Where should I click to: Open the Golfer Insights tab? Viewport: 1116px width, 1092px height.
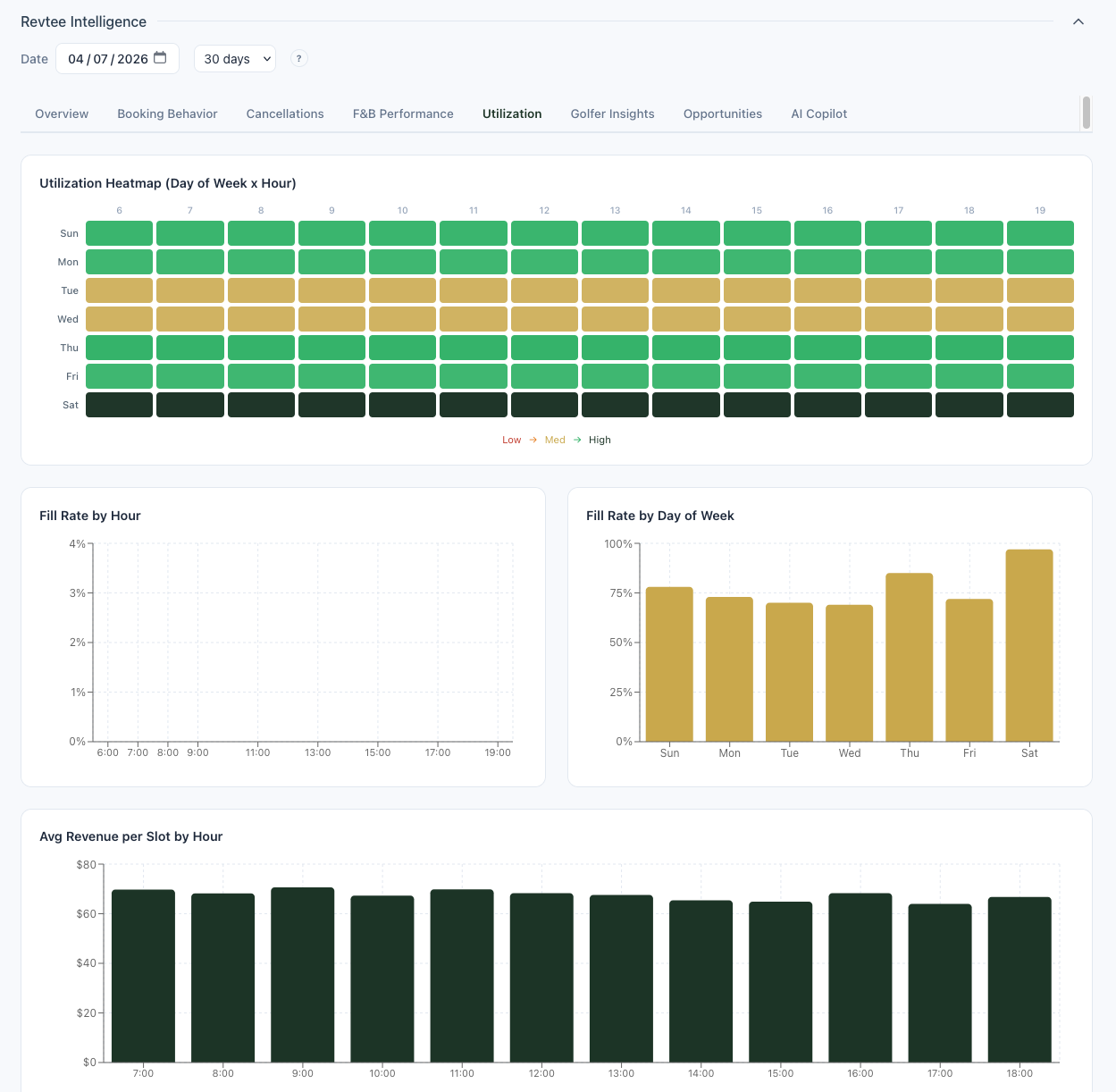612,113
